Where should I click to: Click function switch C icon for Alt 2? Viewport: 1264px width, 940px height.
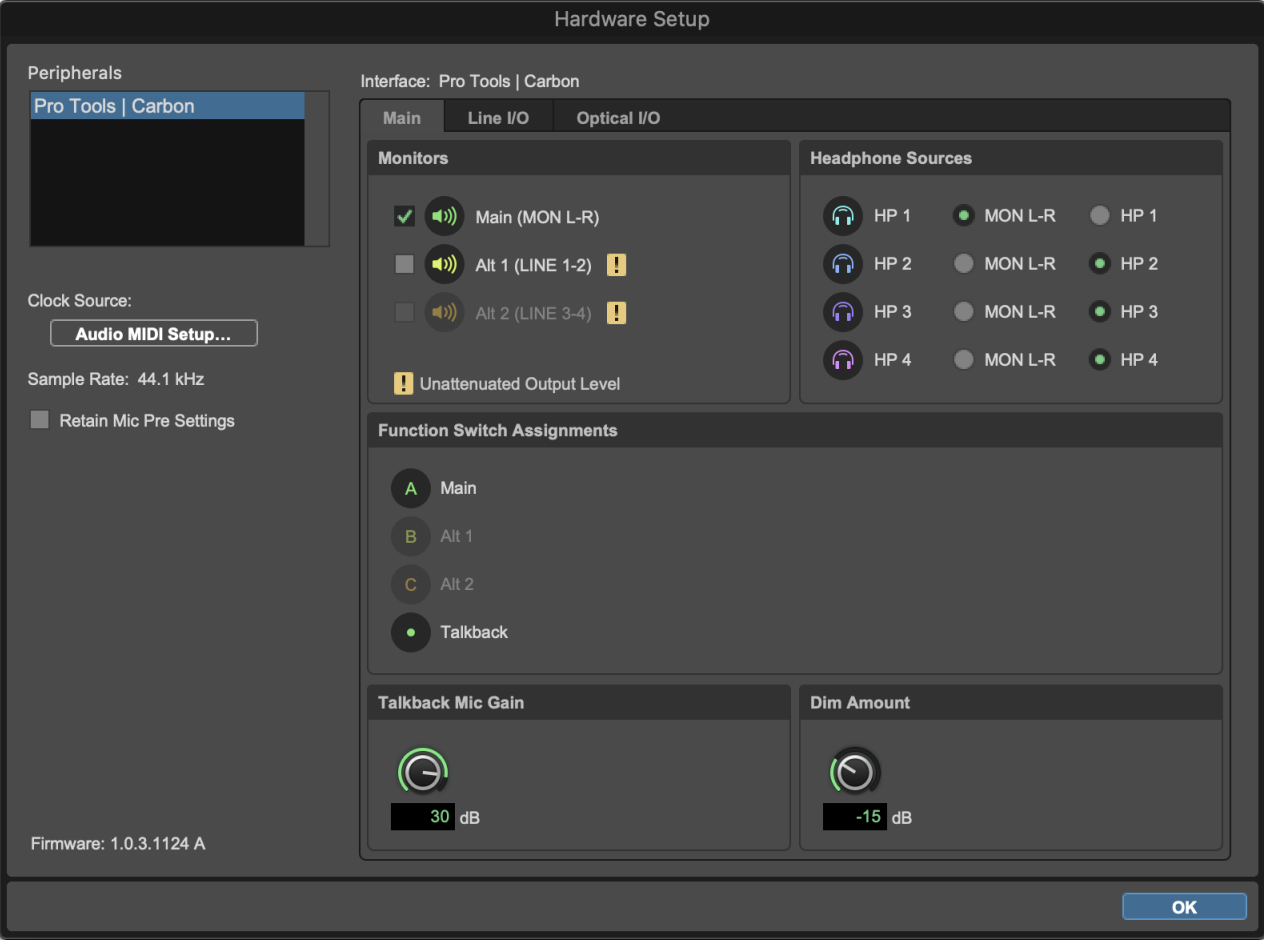click(410, 585)
